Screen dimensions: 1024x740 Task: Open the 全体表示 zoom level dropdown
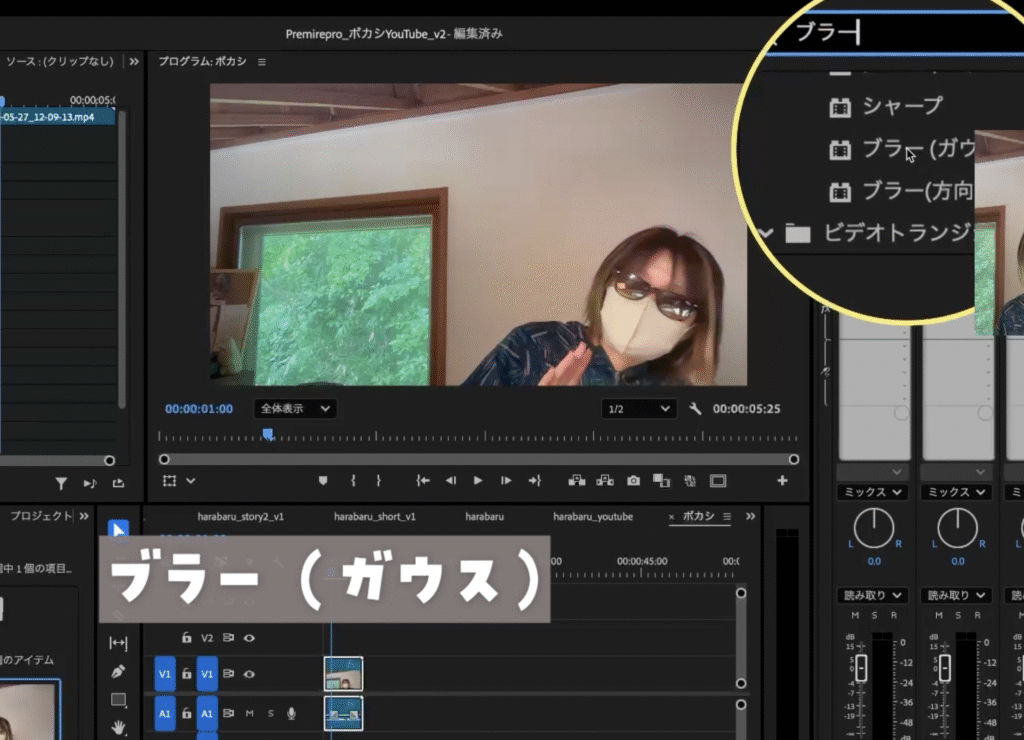295,409
